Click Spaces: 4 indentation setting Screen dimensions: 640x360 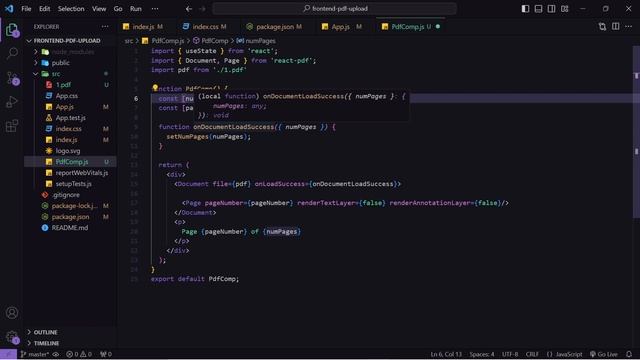(x=482, y=354)
